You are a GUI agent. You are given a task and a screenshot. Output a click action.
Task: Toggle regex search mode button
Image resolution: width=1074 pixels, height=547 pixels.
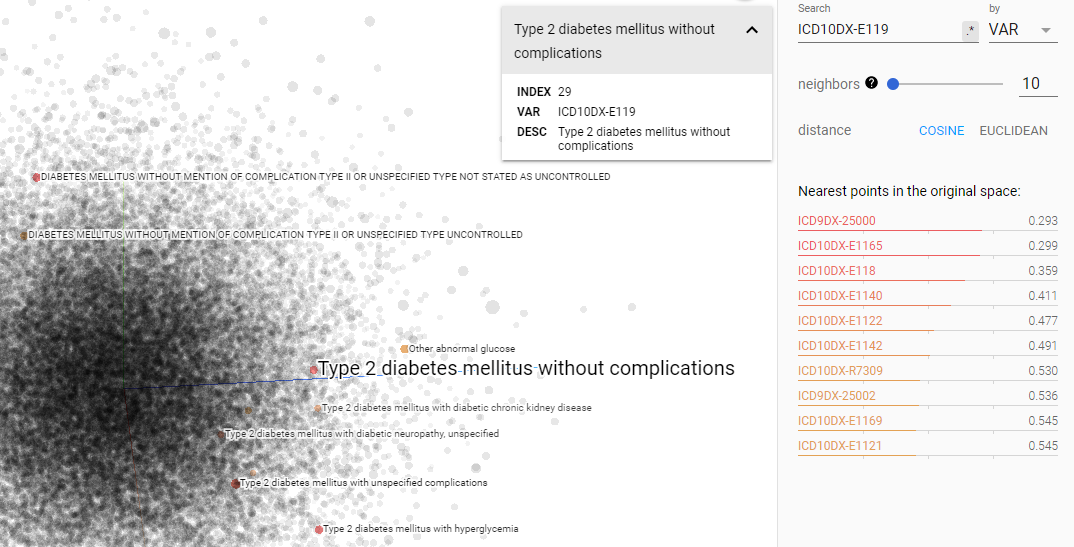point(970,30)
